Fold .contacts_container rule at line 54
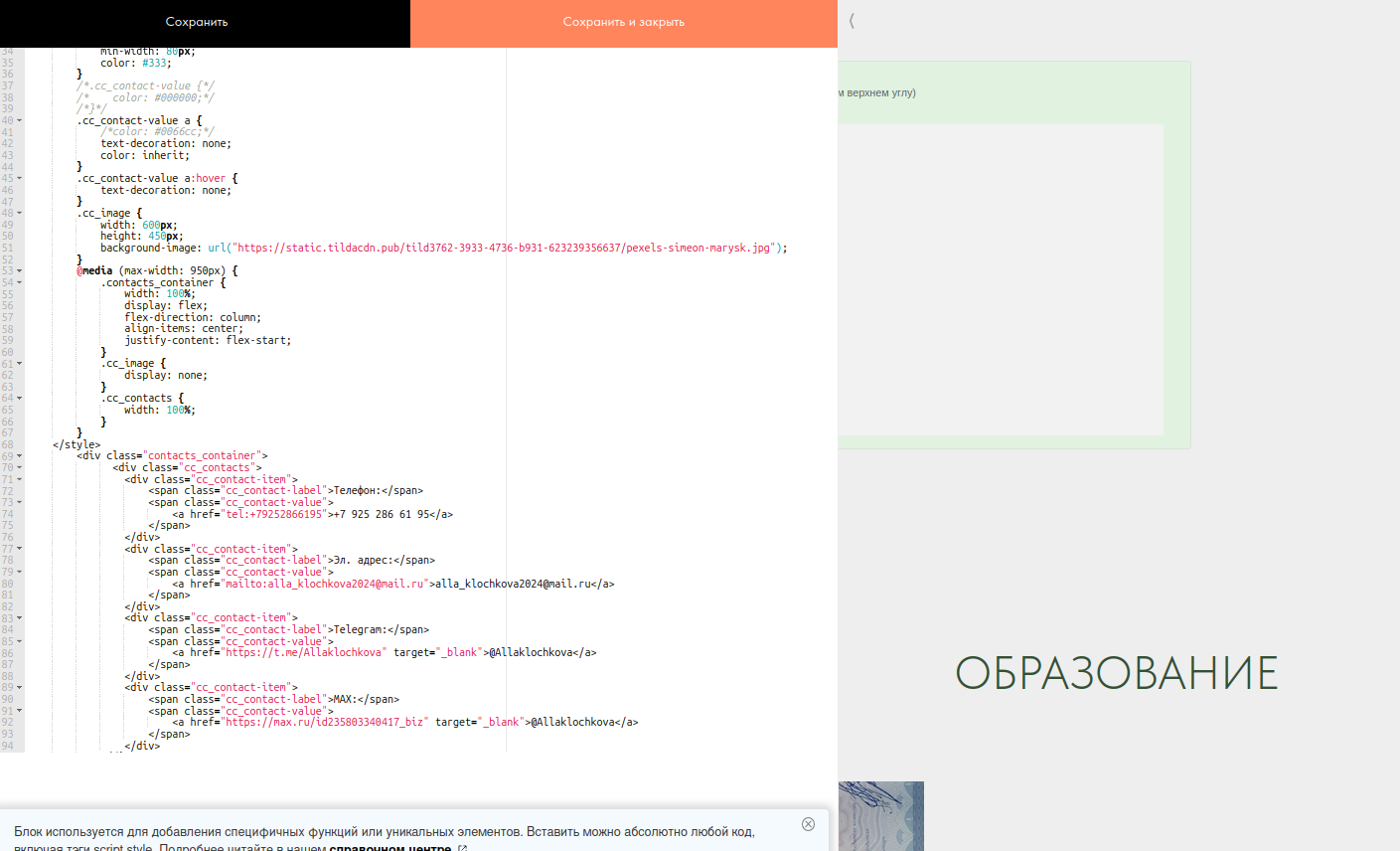The height and width of the screenshot is (851, 1400). pyautogui.click(x=20, y=283)
